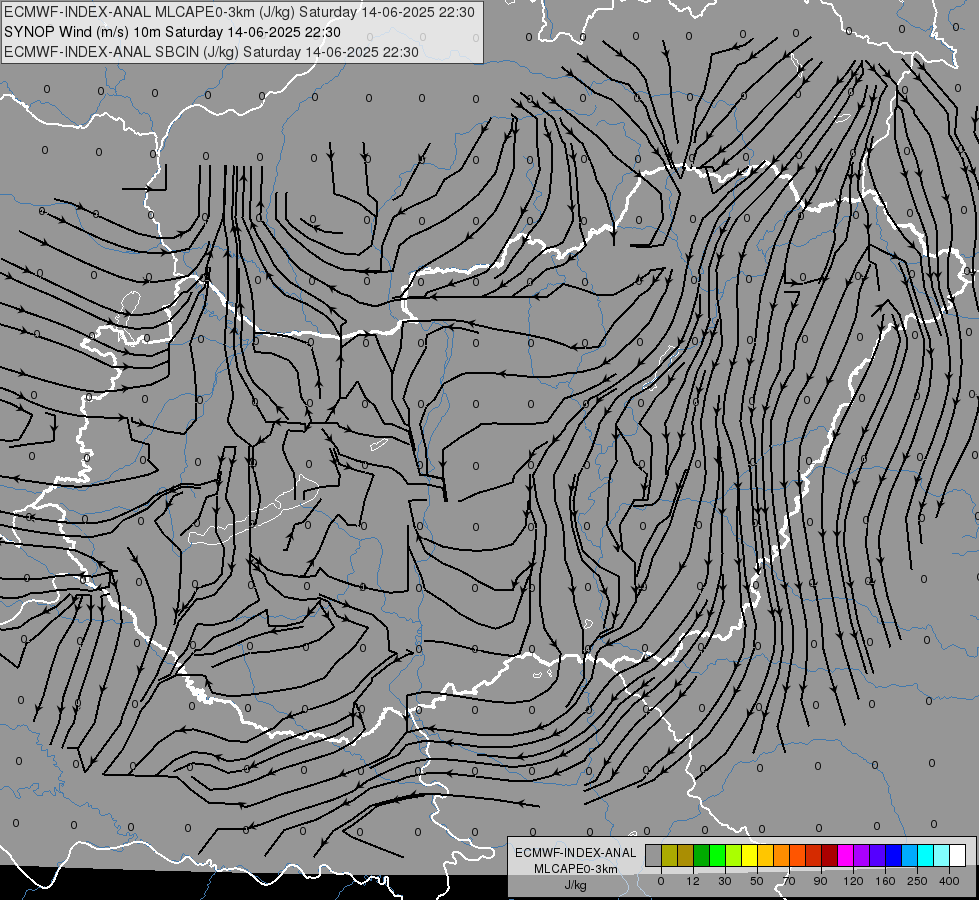Pick the white swatch at the scale end
The height and width of the screenshot is (900, 979).
[x=958, y=855]
